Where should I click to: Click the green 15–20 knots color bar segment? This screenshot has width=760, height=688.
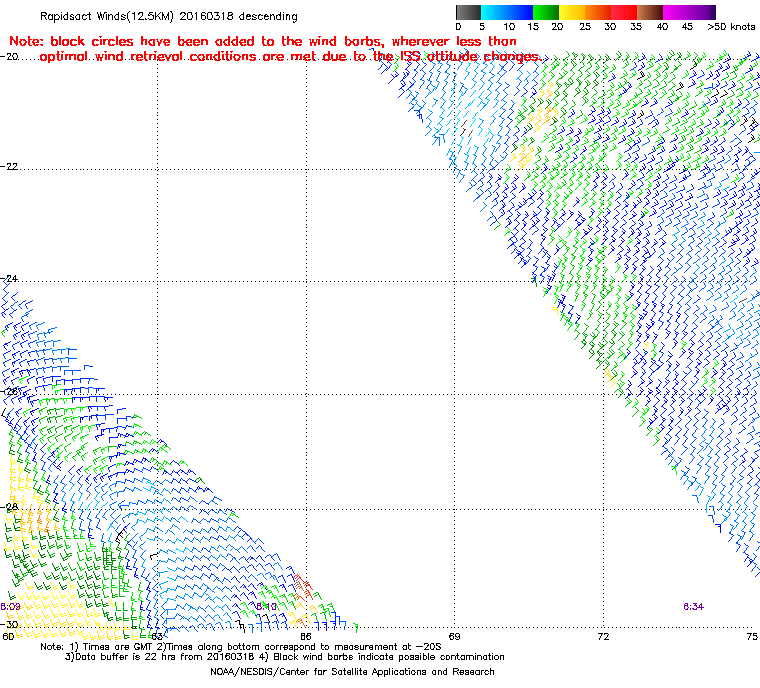point(546,12)
